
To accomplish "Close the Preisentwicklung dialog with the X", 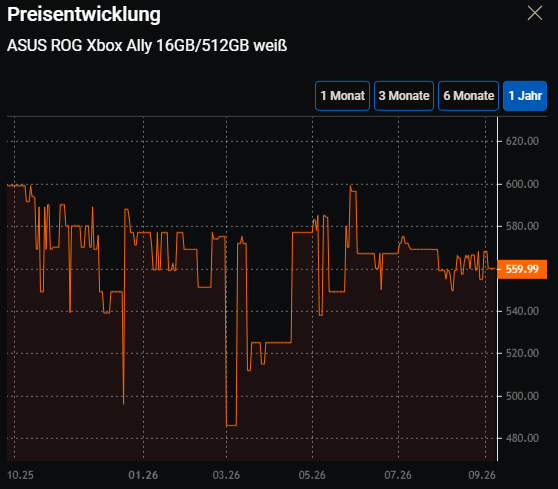I will [x=535, y=14].
